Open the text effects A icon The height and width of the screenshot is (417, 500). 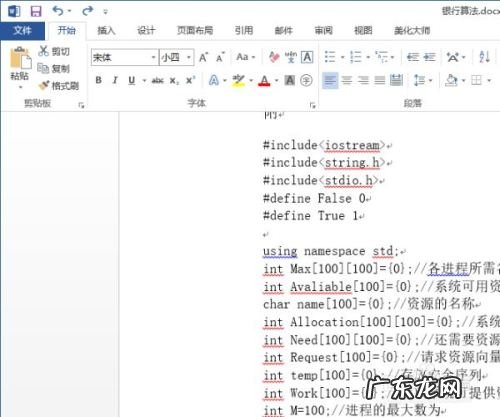pyautogui.click(x=214, y=80)
